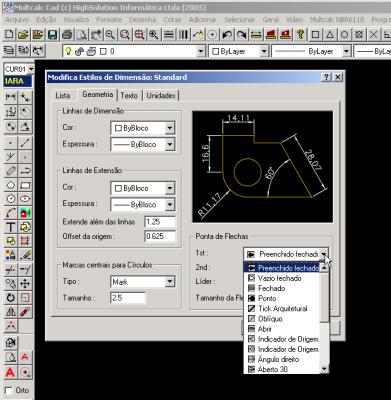The height and width of the screenshot is (400, 391).
Task: Click the Offset da origem field
Action: coord(160,236)
